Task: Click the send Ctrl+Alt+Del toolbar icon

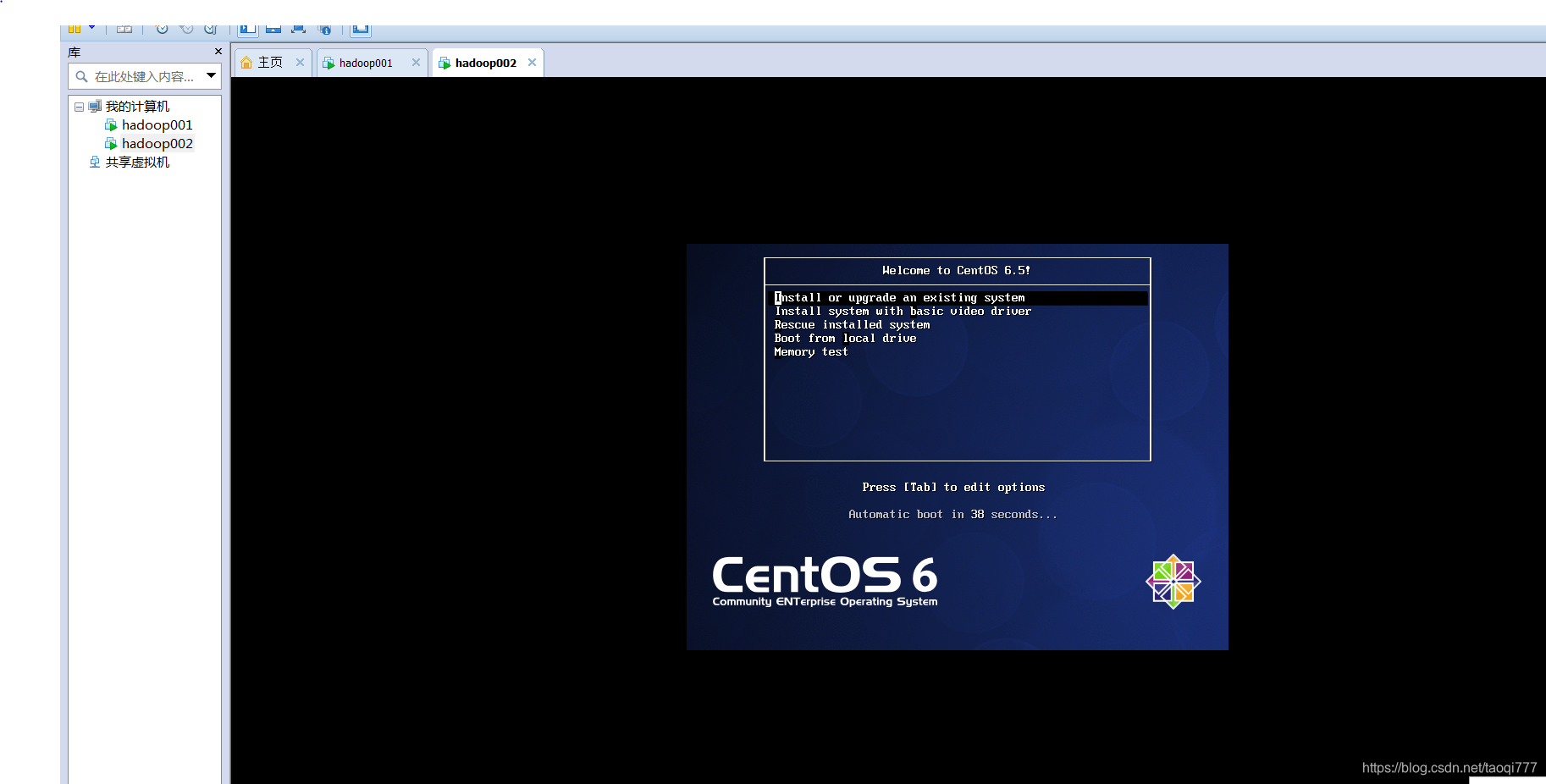Action: click(x=124, y=29)
